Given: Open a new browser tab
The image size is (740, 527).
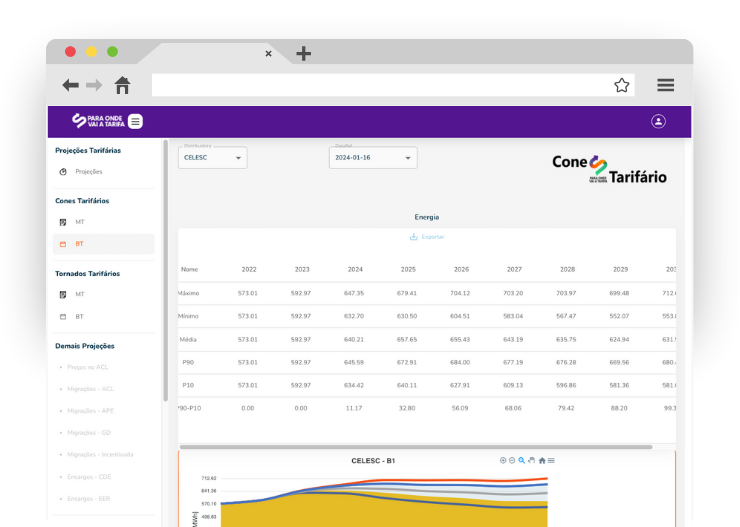Looking at the screenshot, I should coord(304,54).
